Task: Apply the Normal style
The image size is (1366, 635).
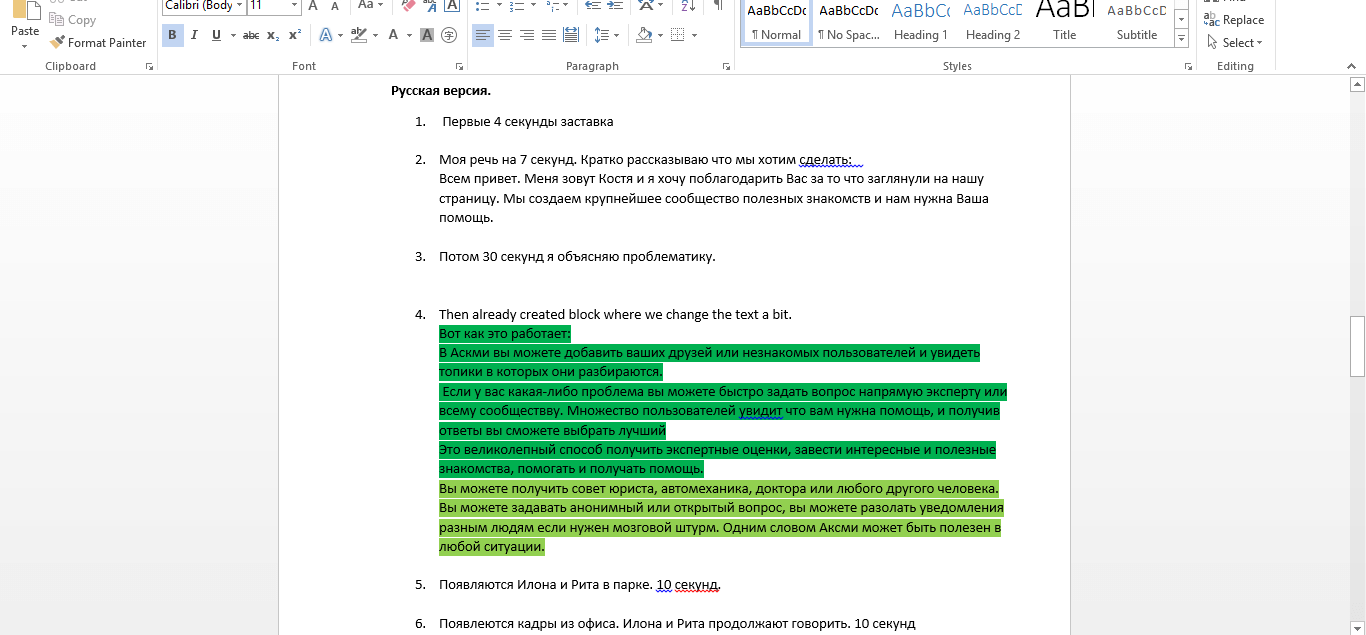Action: click(776, 22)
